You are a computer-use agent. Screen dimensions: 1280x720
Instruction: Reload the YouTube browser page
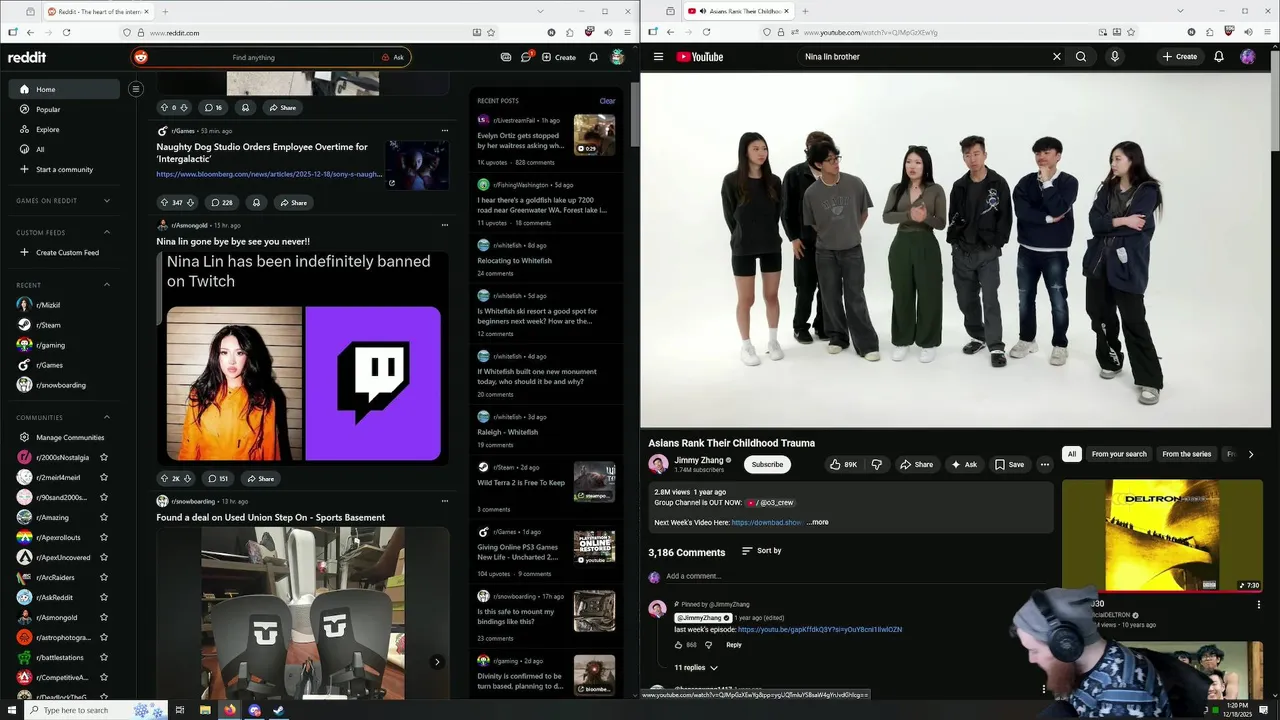(x=706, y=32)
